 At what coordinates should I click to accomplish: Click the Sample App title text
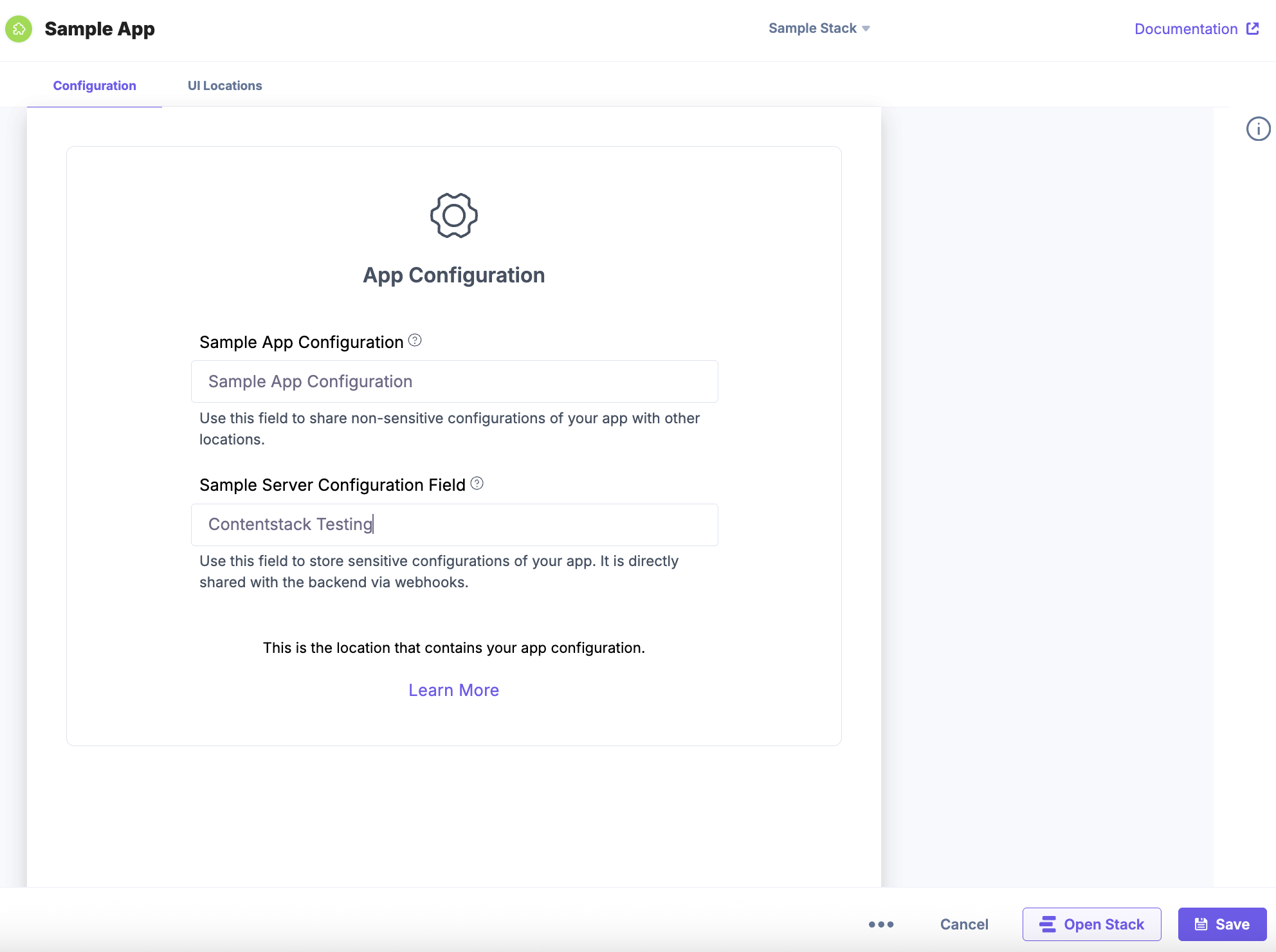[x=100, y=29]
